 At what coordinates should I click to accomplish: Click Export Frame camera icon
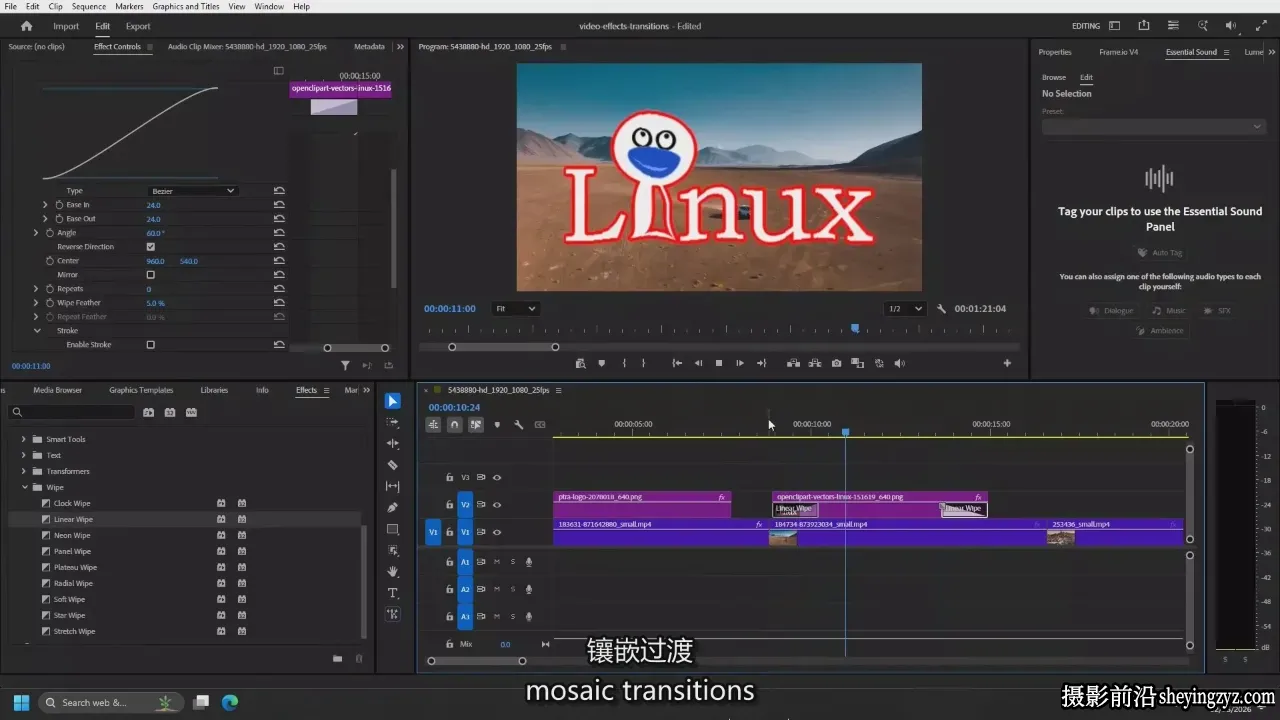coord(836,363)
